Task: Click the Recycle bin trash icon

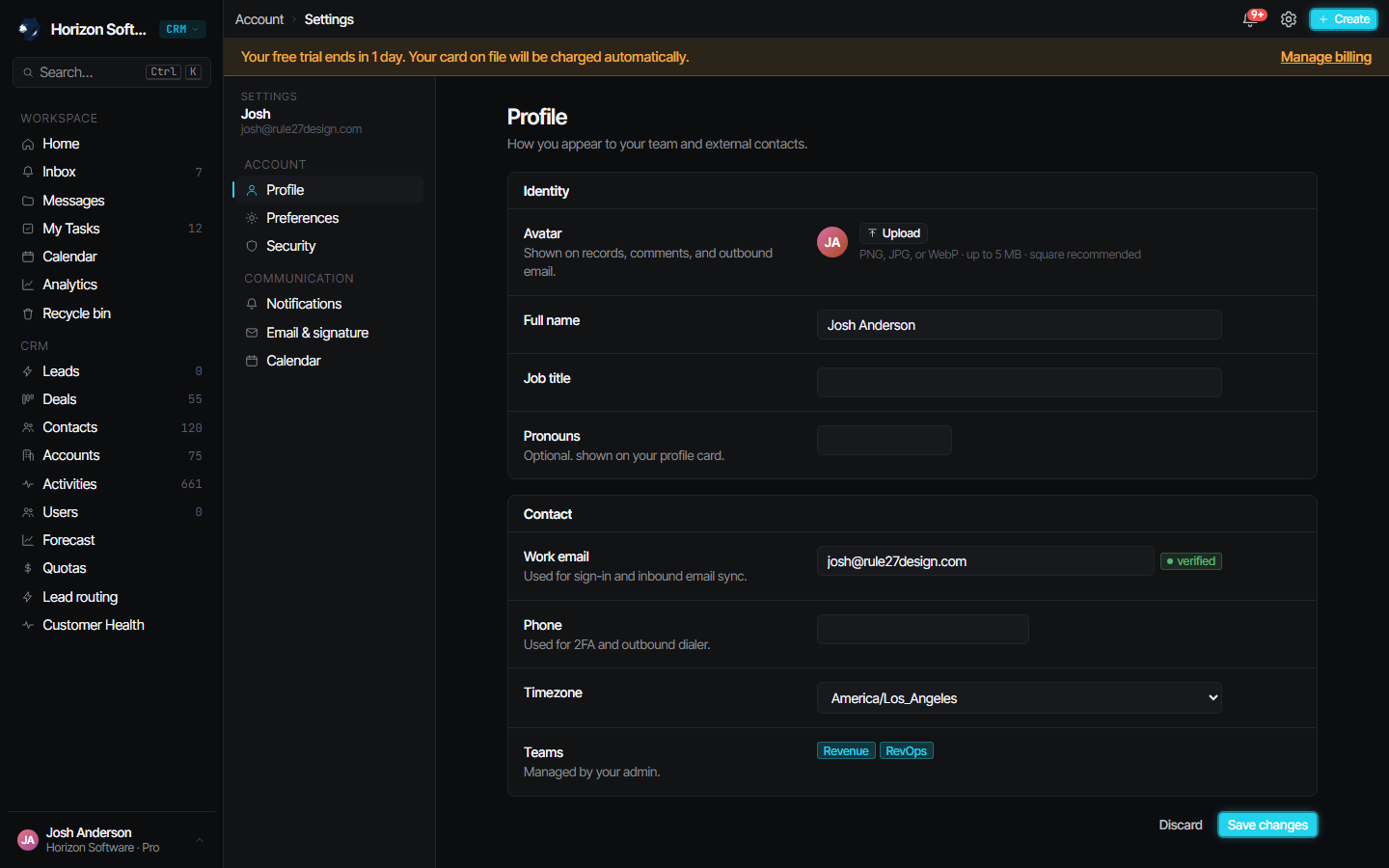Action: [x=28, y=313]
